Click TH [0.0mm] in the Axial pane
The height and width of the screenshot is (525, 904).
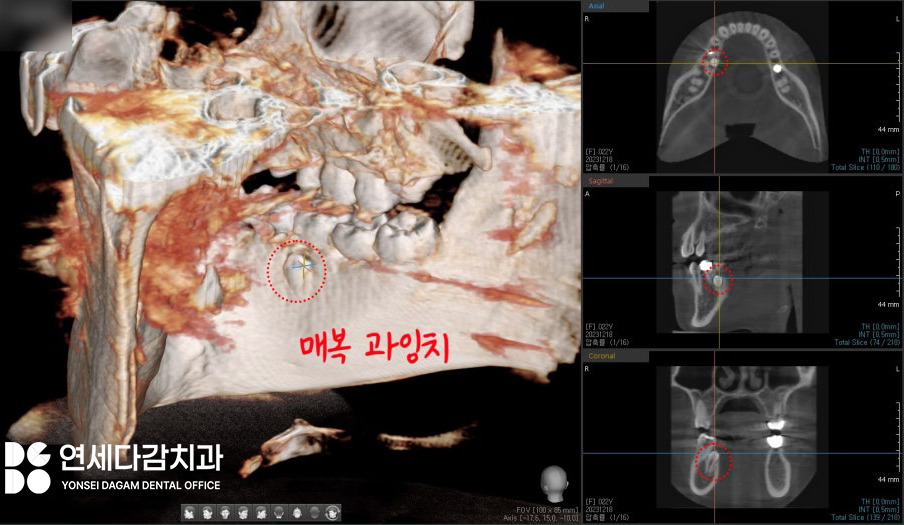pos(880,152)
